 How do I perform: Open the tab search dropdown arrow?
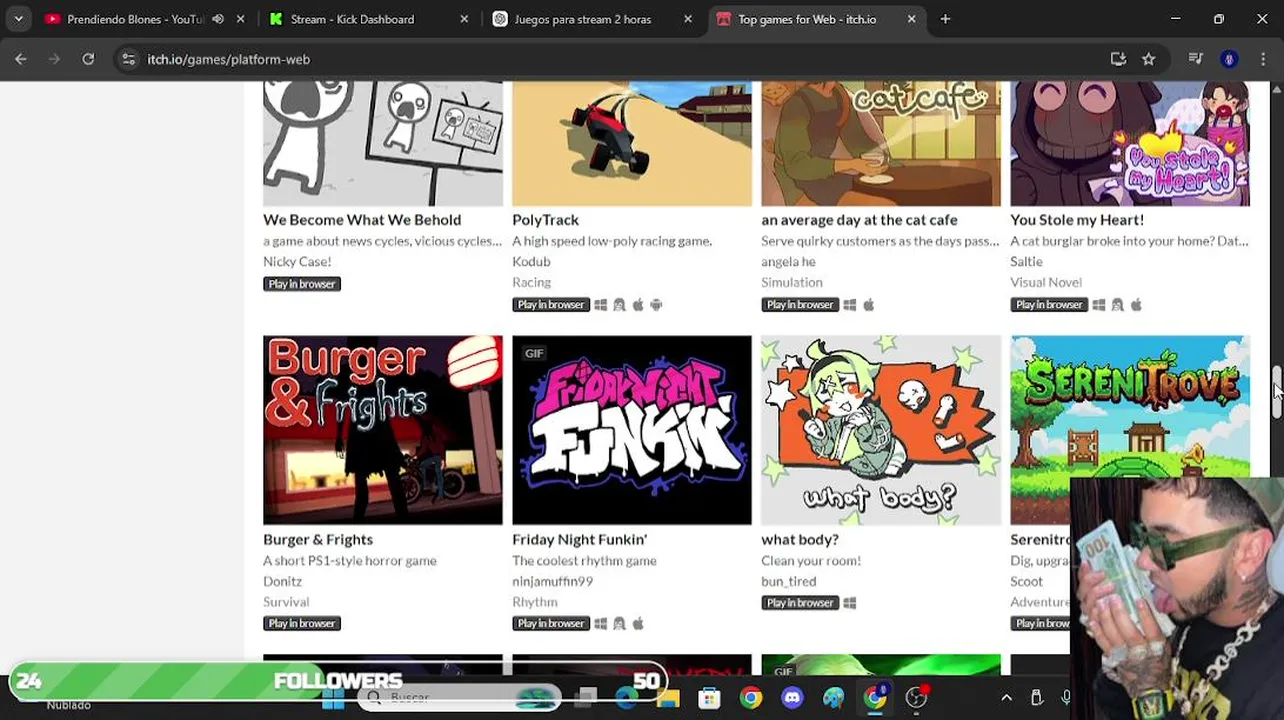pos(18,19)
